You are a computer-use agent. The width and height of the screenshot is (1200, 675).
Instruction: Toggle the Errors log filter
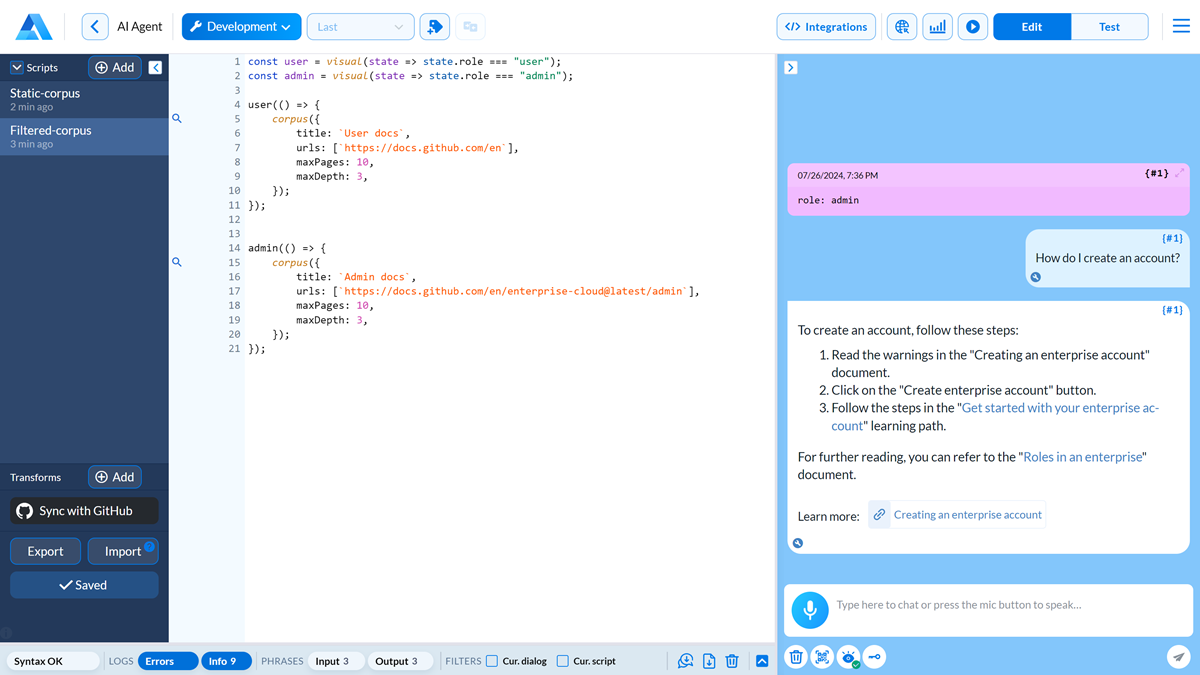(160, 661)
